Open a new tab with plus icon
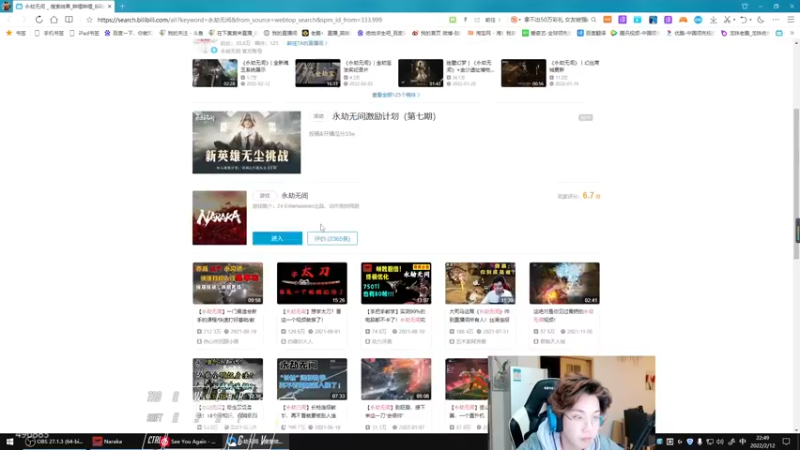The image size is (800, 450). (x=122, y=6)
